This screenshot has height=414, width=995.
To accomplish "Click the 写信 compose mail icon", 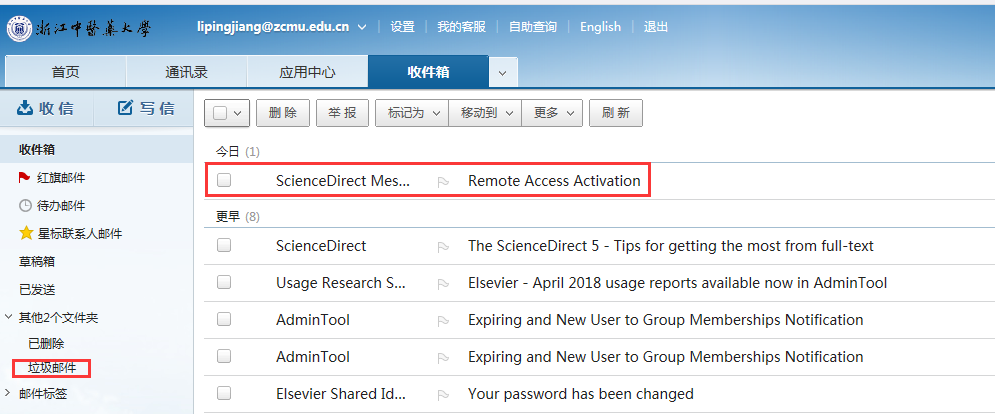I will [125, 108].
